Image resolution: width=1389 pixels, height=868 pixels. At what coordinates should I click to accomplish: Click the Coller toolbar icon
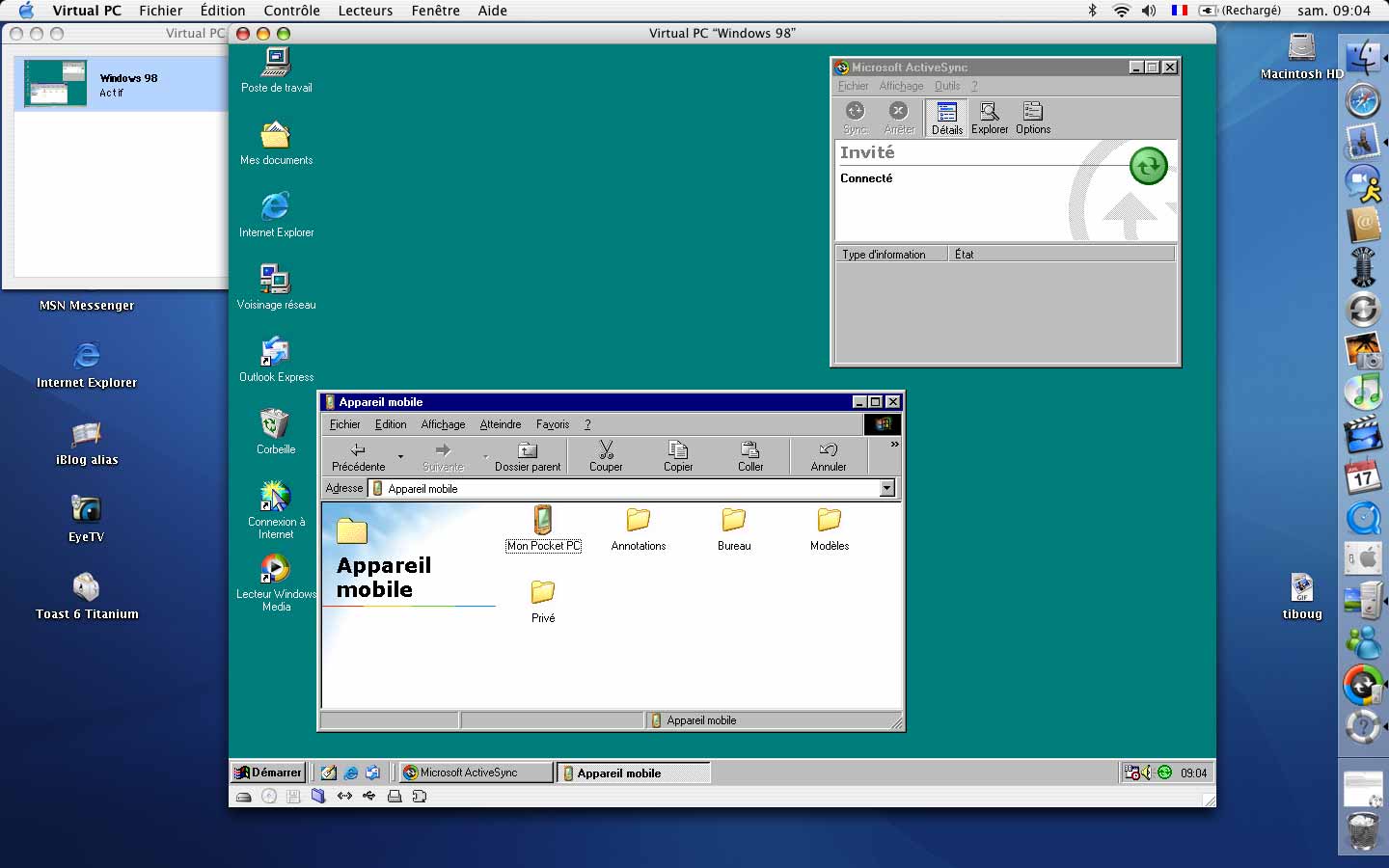click(750, 449)
